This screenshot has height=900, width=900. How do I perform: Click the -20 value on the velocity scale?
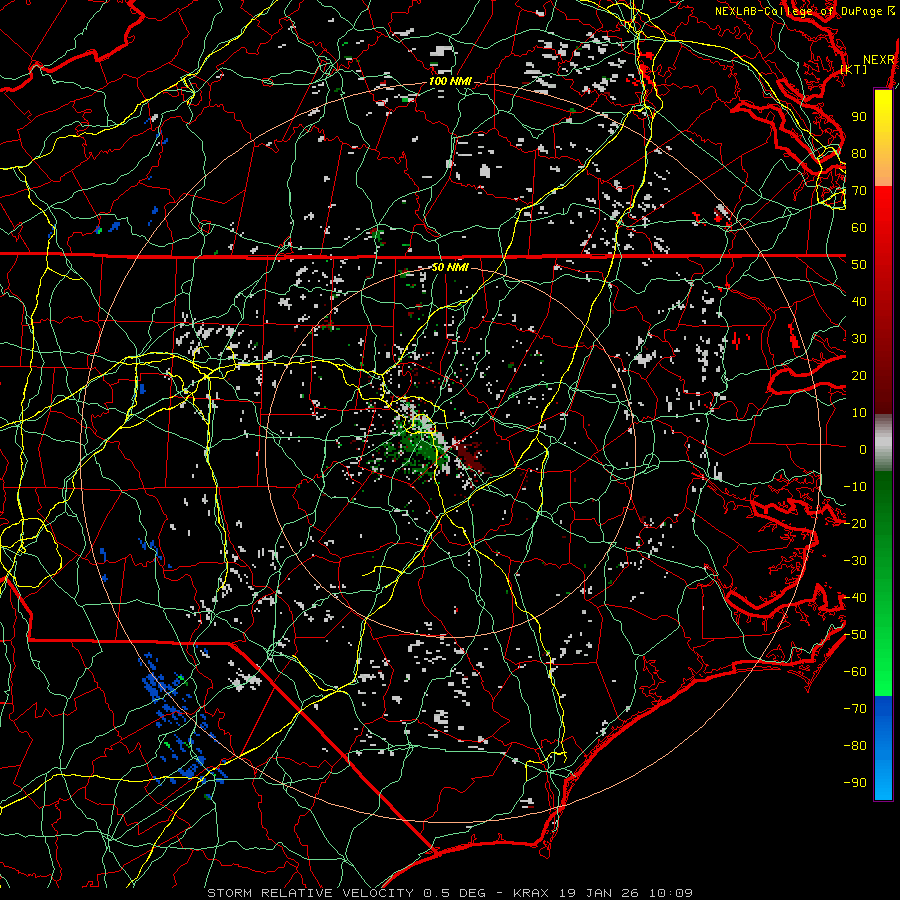855,524
